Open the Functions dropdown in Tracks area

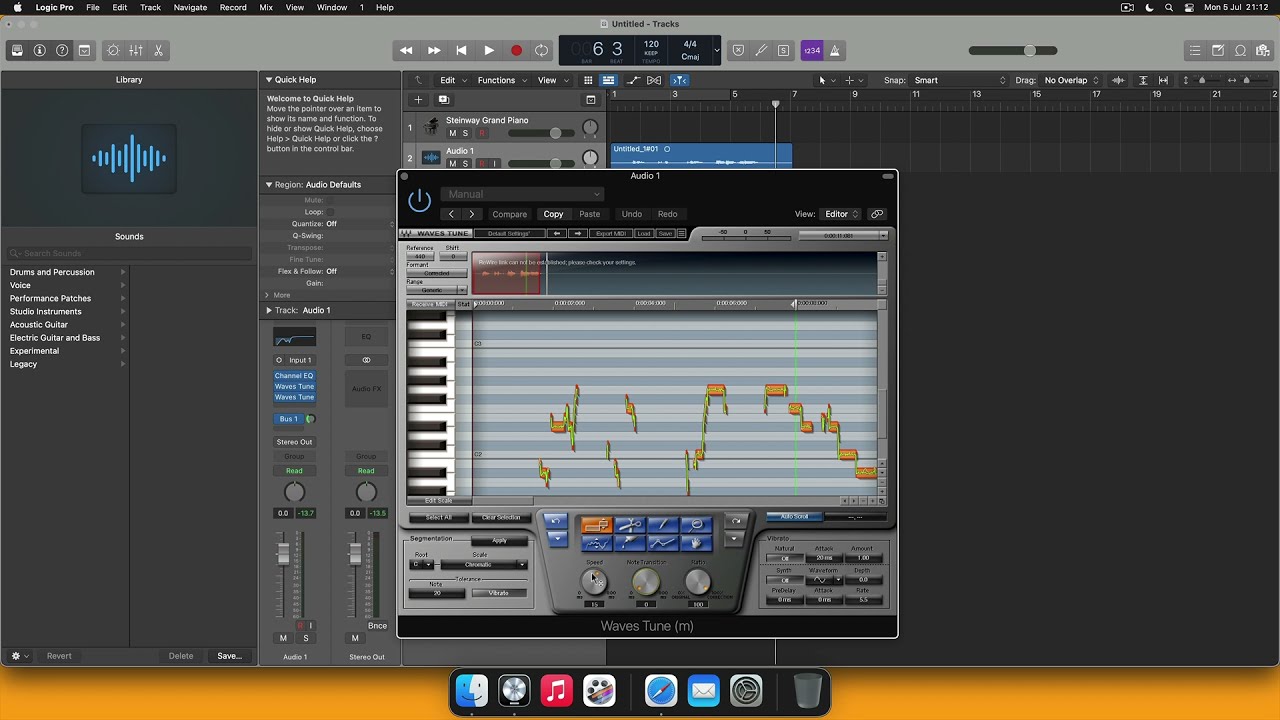[501, 80]
